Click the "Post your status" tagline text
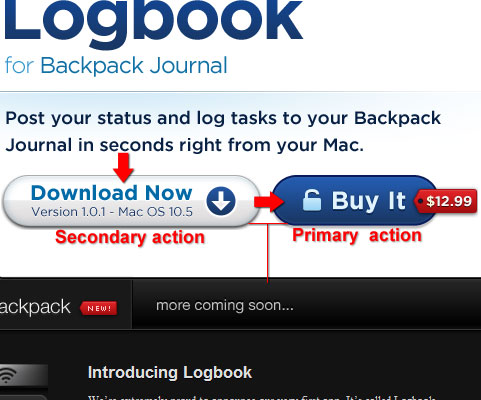This screenshot has height=400, width=481. (223, 131)
